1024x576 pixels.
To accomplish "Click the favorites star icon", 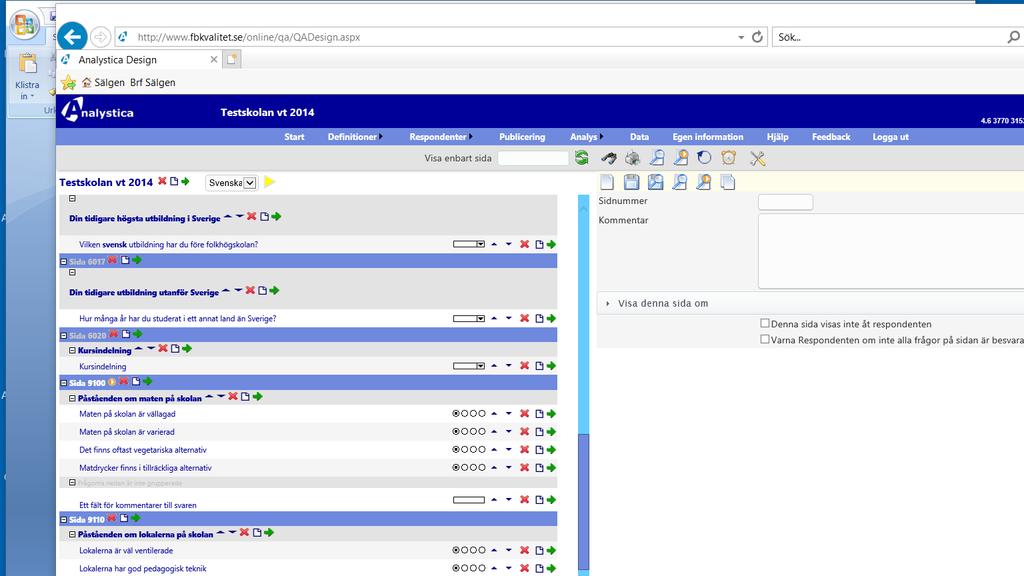I will pyautogui.click(x=69, y=83).
